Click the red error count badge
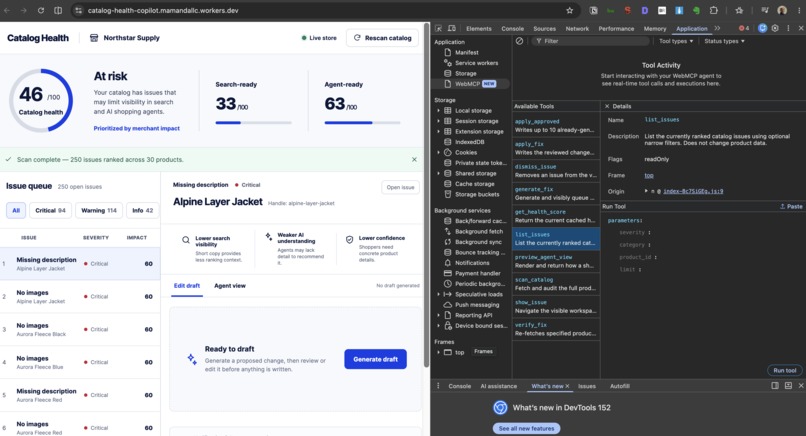 744,28
